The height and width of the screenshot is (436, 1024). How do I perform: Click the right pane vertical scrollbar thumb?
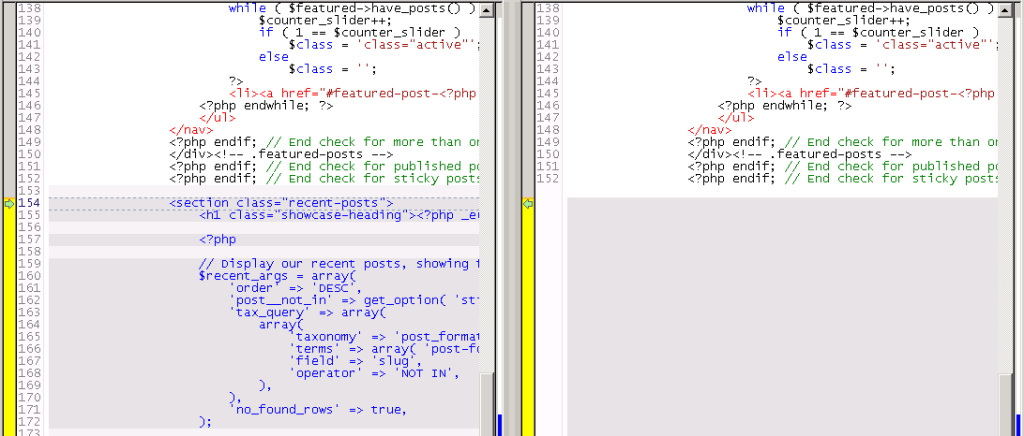(1004, 403)
